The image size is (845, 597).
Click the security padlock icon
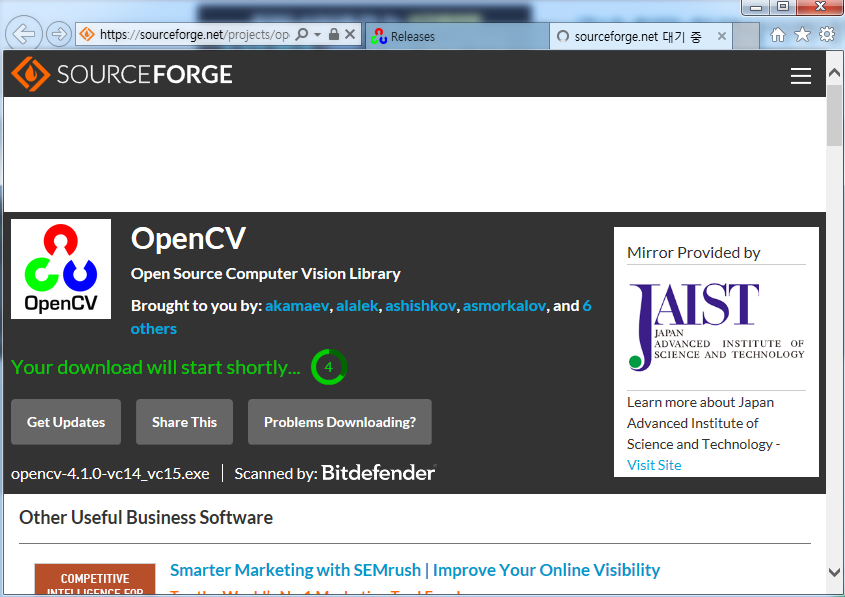point(334,34)
